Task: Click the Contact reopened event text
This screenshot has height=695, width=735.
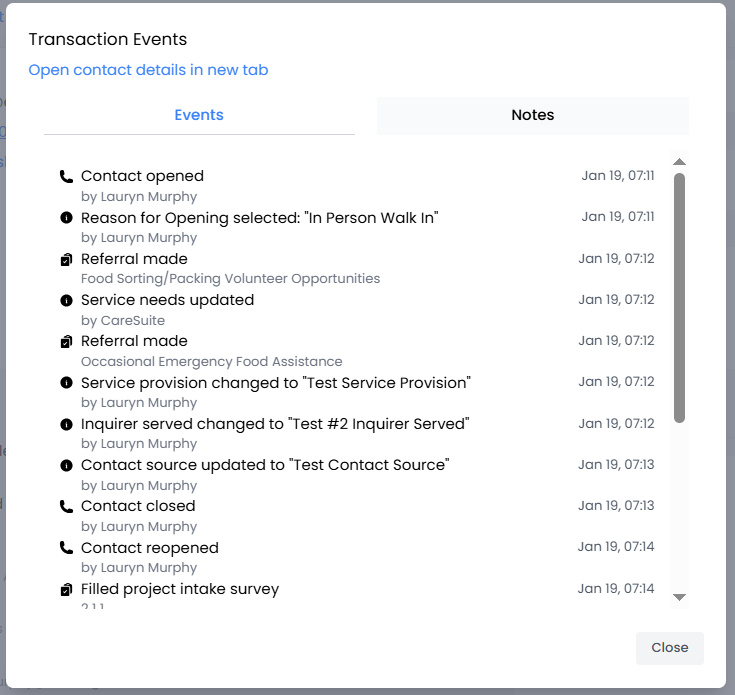Action: (x=150, y=548)
